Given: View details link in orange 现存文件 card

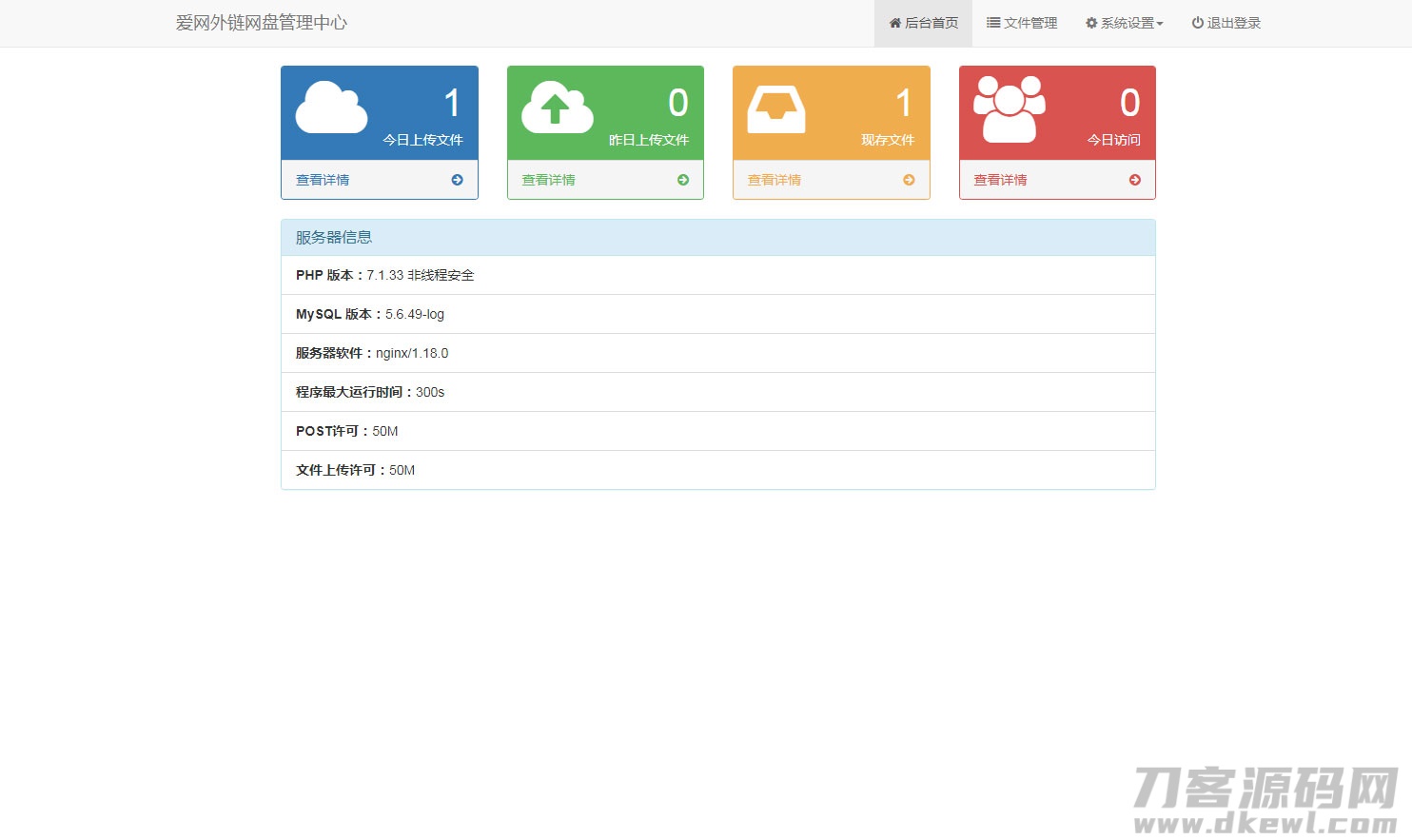Looking at the screenshot, I should (775, 180).
